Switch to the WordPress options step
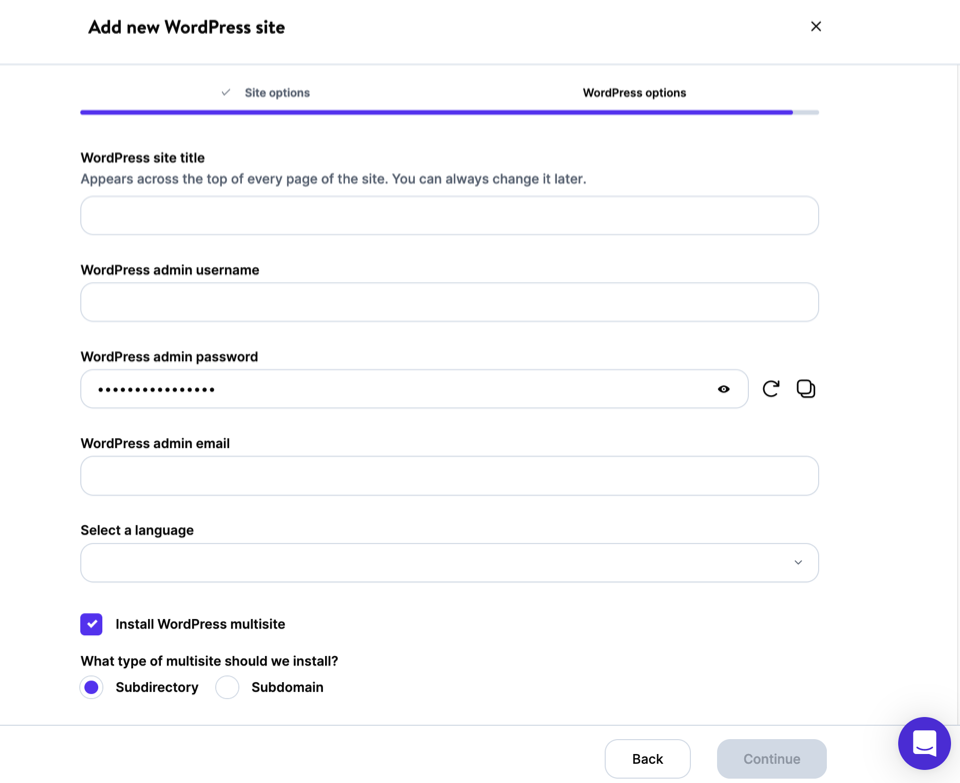The image size is (960, 783). (x=634, y=93)
